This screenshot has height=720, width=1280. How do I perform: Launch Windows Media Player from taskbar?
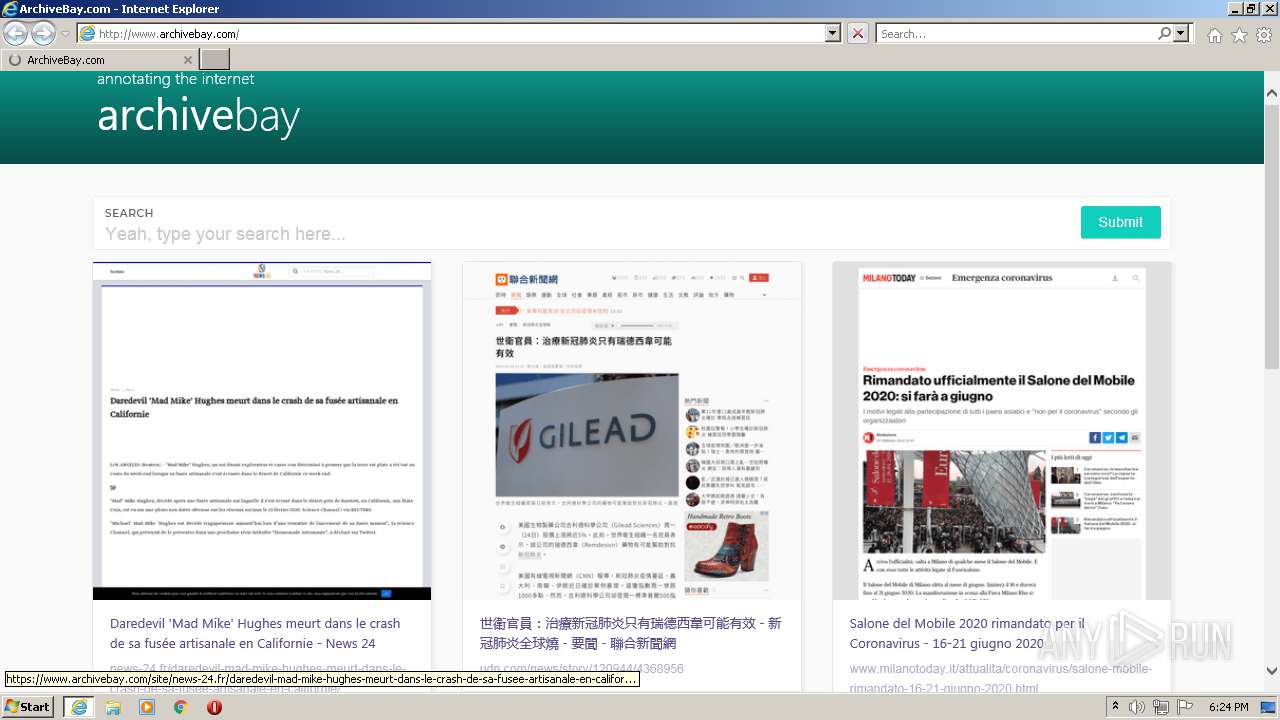click(x=147, y=707)
